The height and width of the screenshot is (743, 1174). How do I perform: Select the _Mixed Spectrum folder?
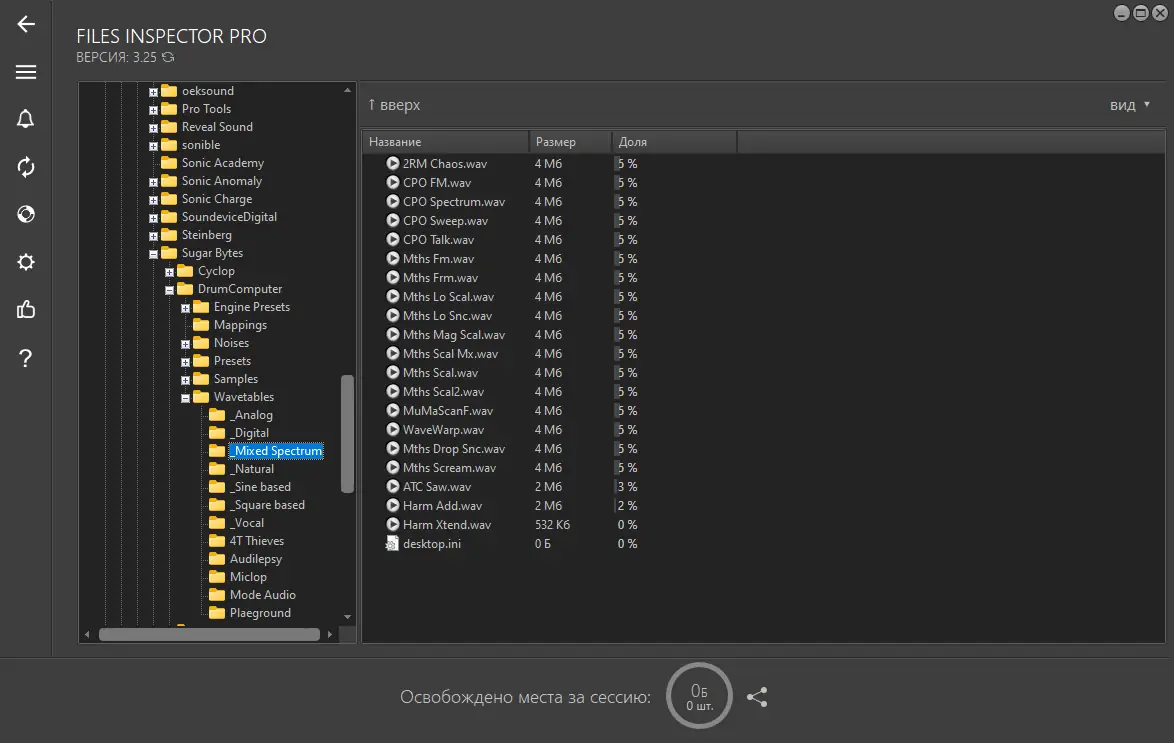click(276, 451)
